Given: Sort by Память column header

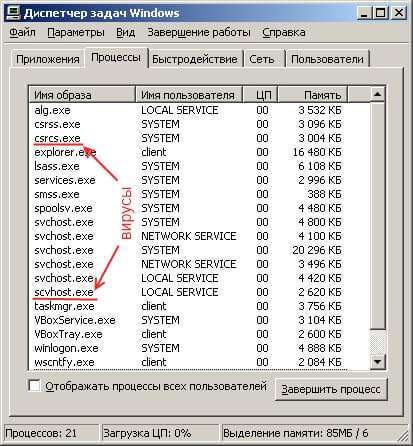Looking at the screenshot, I should (x=313, y=95).
